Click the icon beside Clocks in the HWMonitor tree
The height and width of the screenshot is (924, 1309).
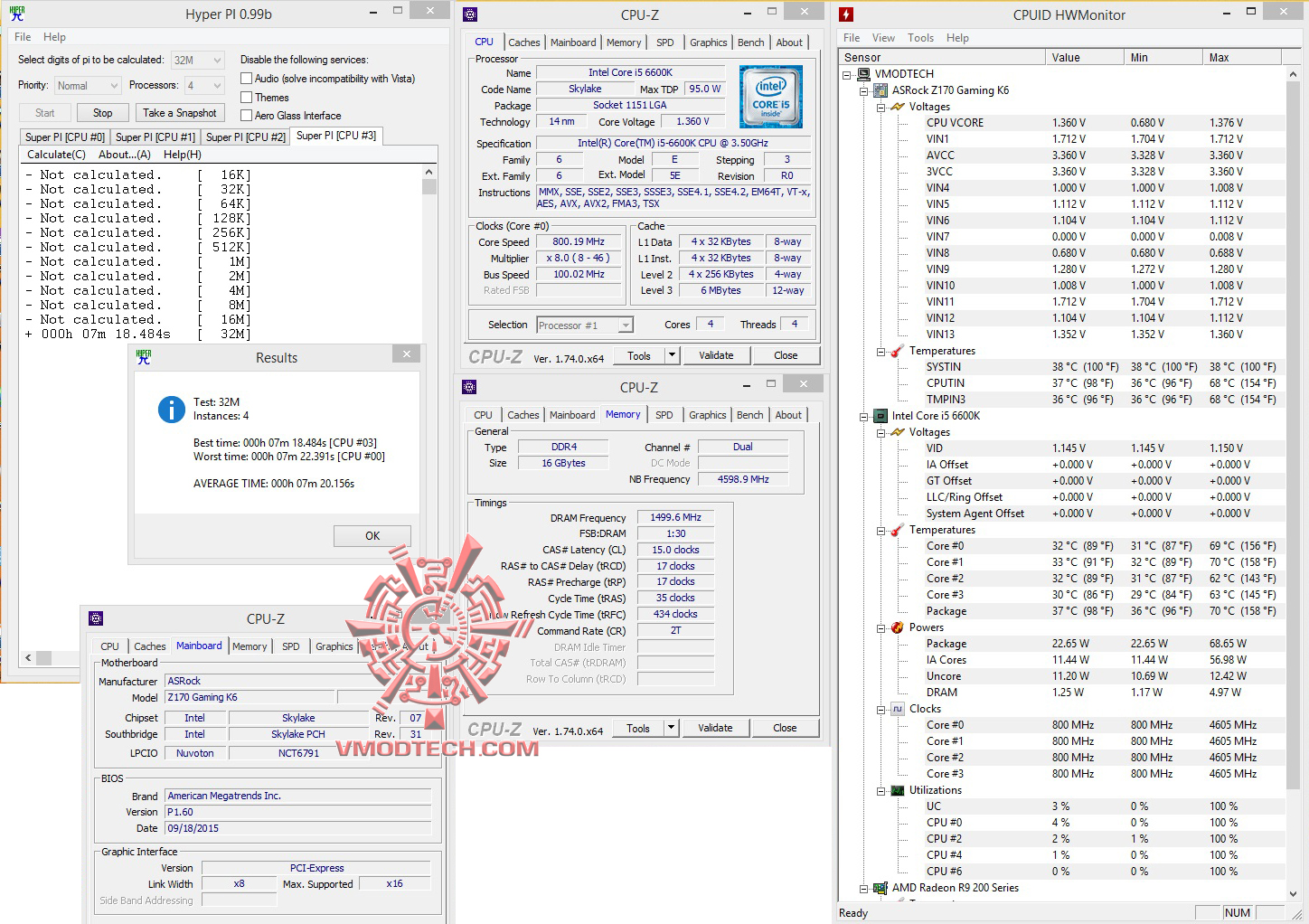click(x=898, y=709)
